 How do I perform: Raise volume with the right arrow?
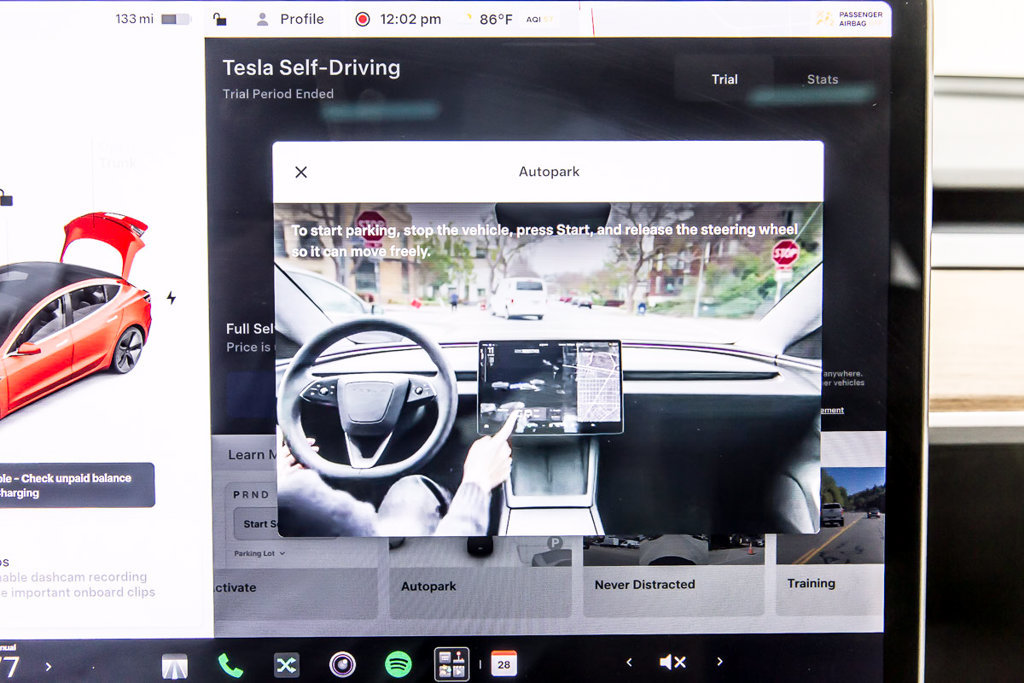coord(720,661)
